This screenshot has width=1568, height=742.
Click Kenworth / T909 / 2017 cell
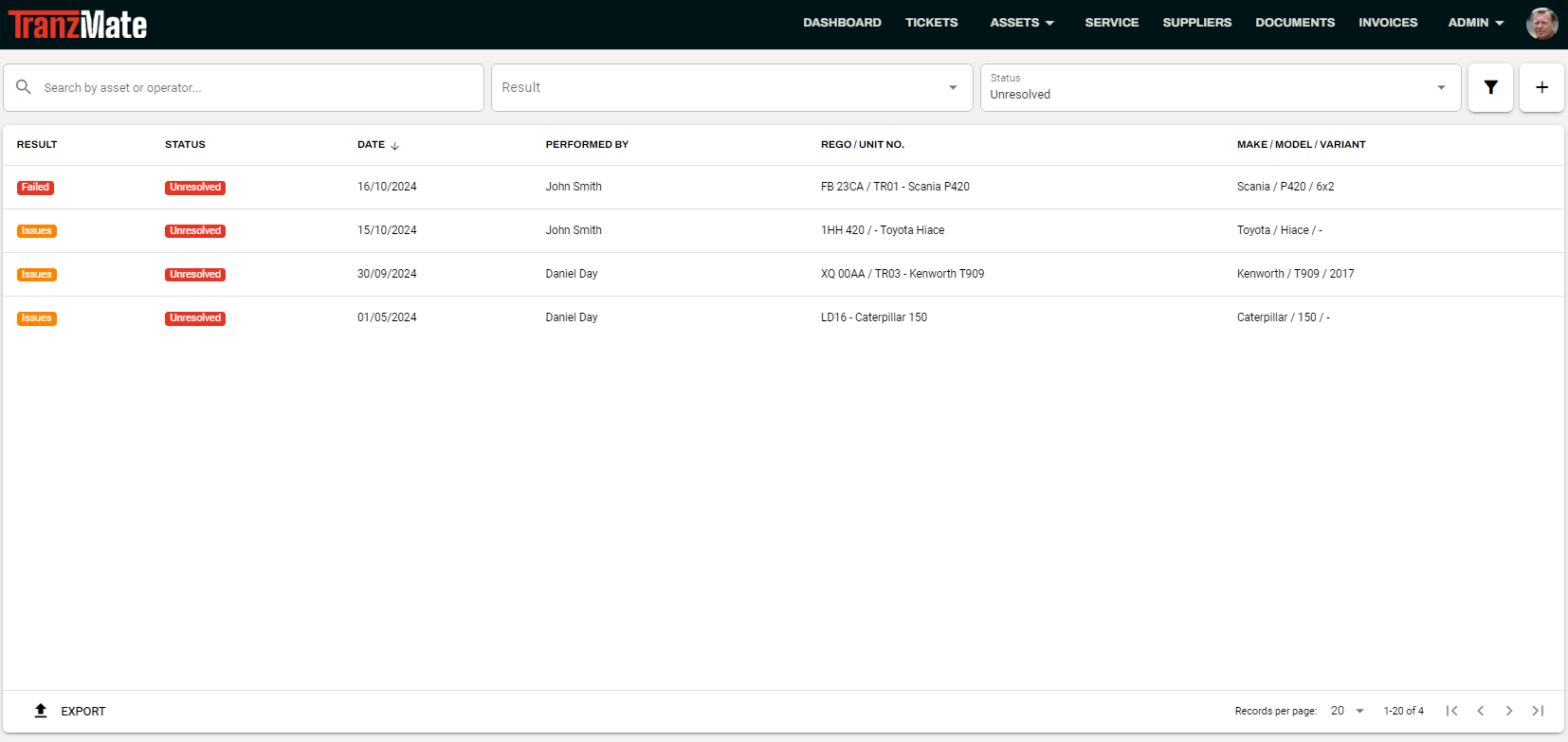[1295, 274]
